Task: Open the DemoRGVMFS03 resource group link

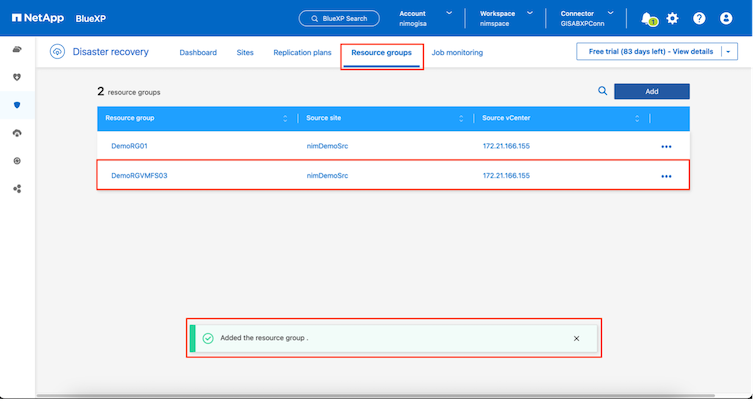Action: (x=138, y=175)
